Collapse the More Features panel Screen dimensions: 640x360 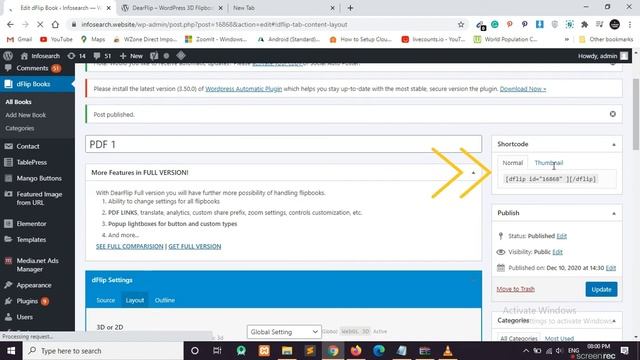coord(473,173)
